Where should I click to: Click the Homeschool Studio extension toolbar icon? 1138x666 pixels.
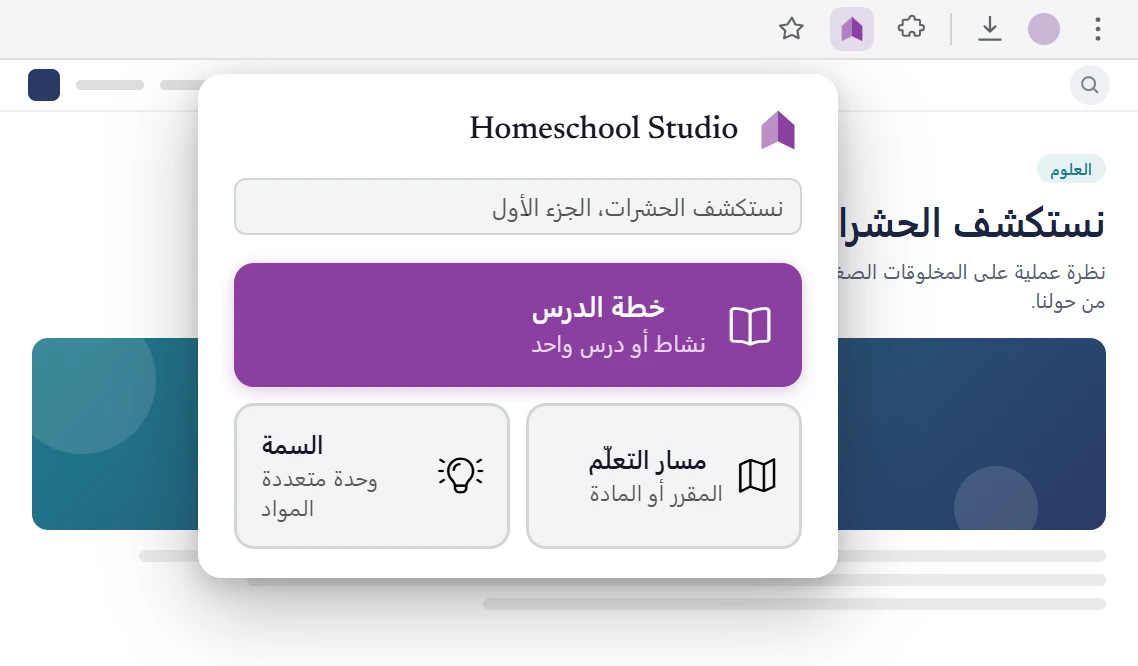[x=851, y=29]
